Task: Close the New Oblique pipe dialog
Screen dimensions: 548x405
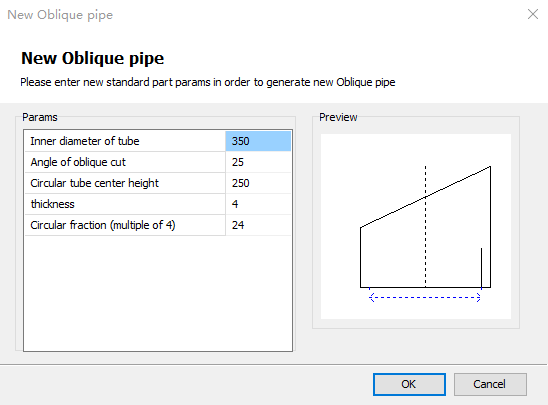Action: point(533,14)
